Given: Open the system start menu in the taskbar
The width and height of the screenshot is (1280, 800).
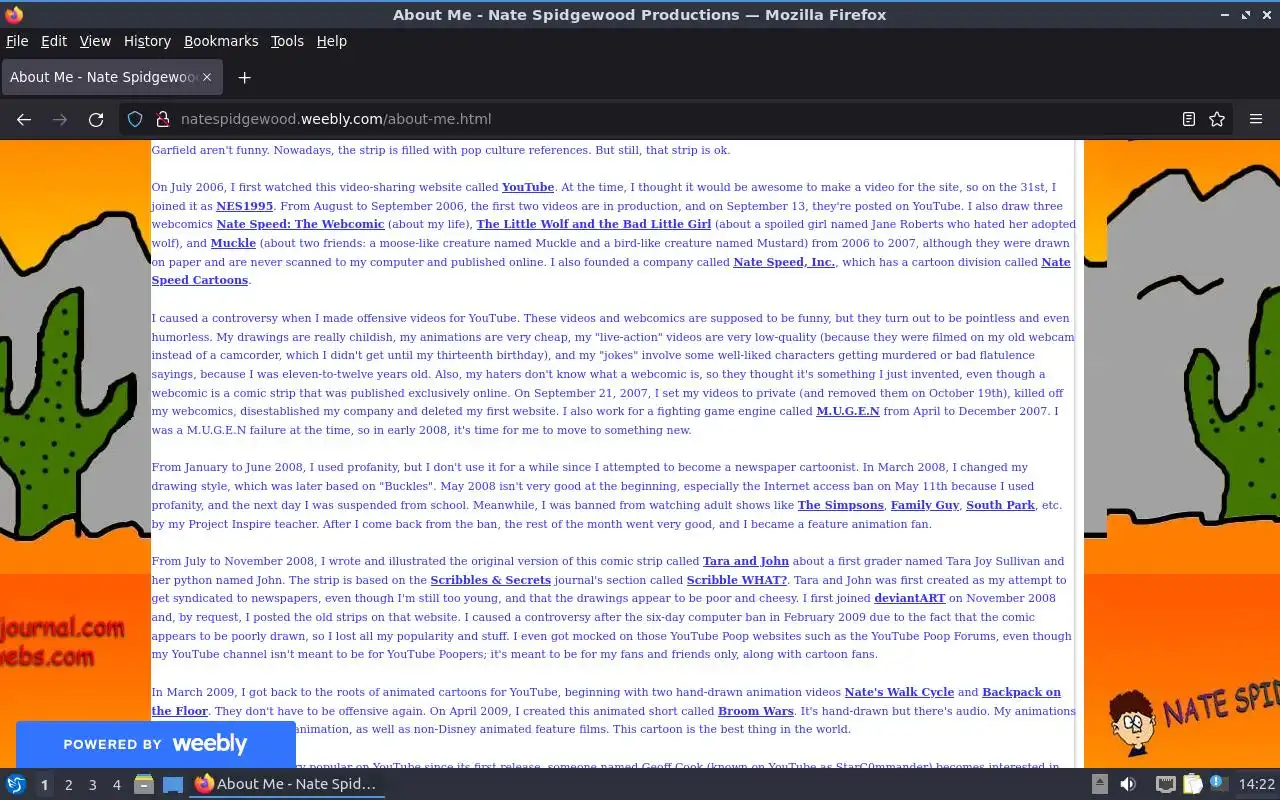Looking at the screenshot, I should click(x=15, y=784).
